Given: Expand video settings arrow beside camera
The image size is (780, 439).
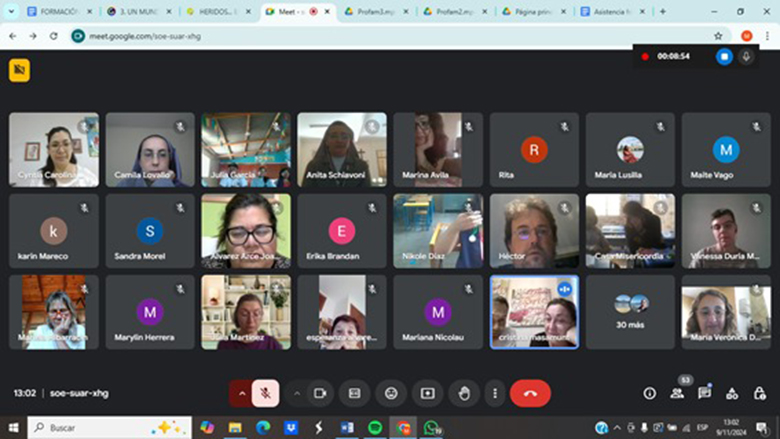Looking at the screenshot, I should pos(296,394).
